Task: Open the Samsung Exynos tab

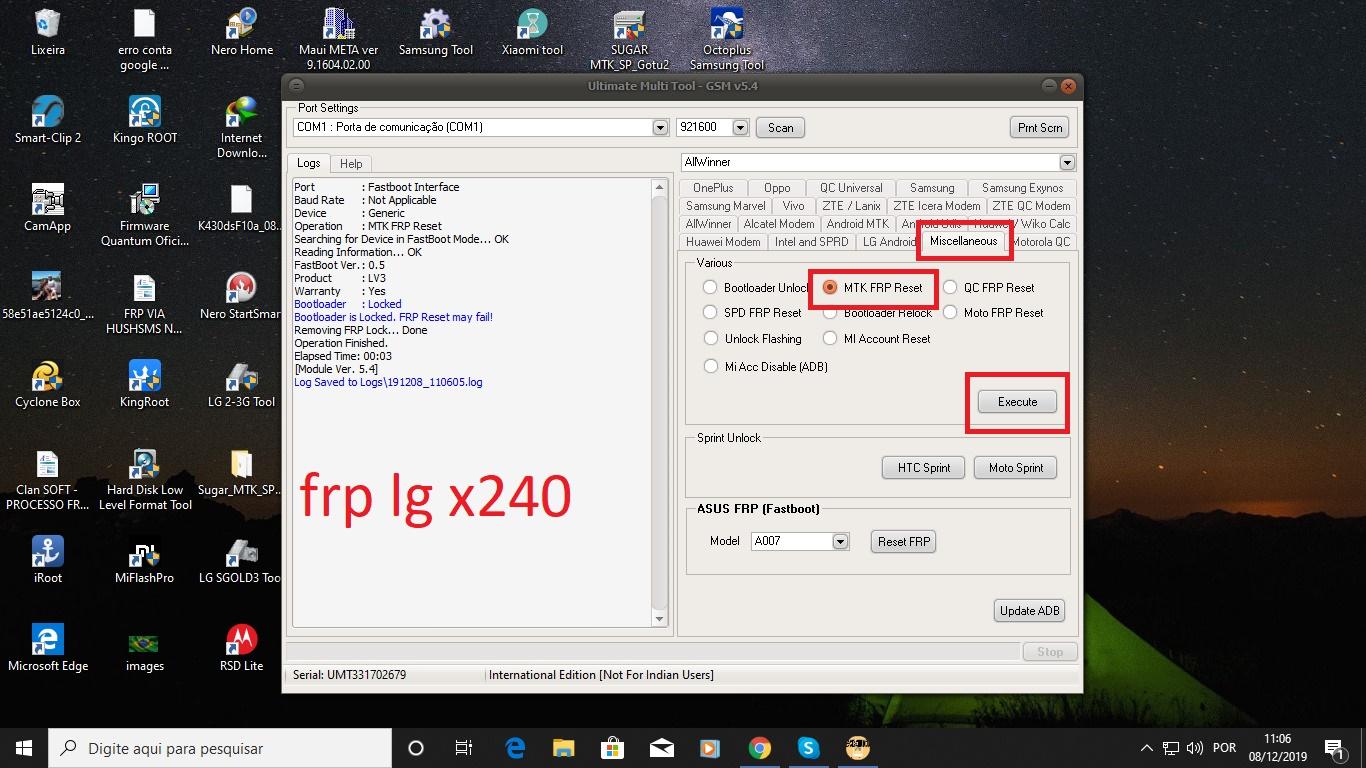Action: [1022, 188]
